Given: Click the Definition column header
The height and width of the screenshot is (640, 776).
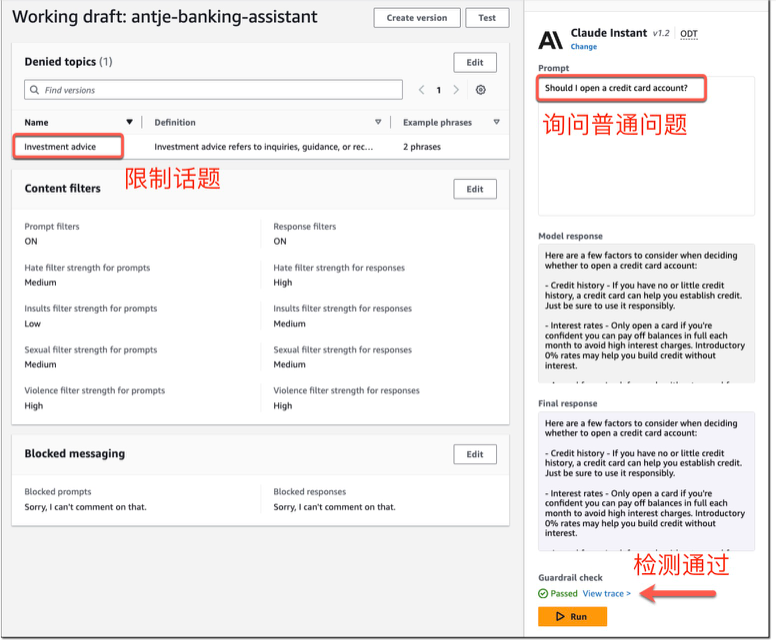Looking at the screenshot, I should coord(175,122).
